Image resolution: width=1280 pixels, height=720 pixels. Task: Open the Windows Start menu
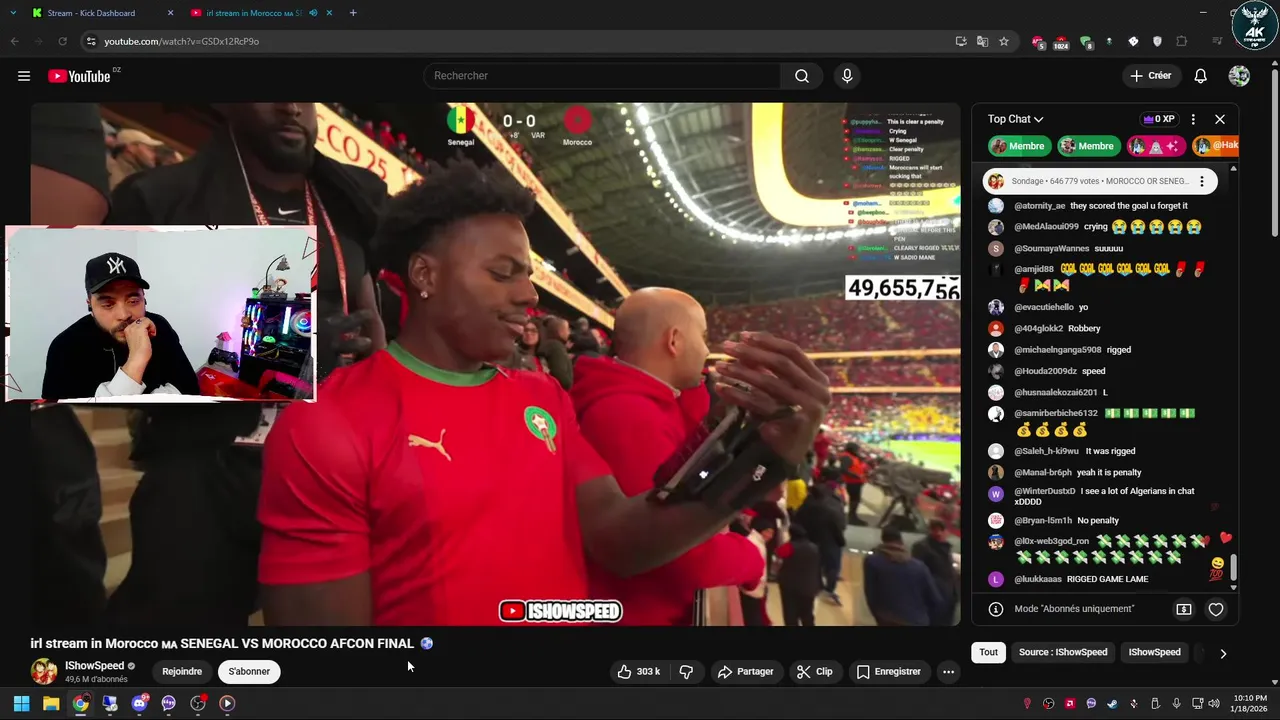click(x=21, y=703)
